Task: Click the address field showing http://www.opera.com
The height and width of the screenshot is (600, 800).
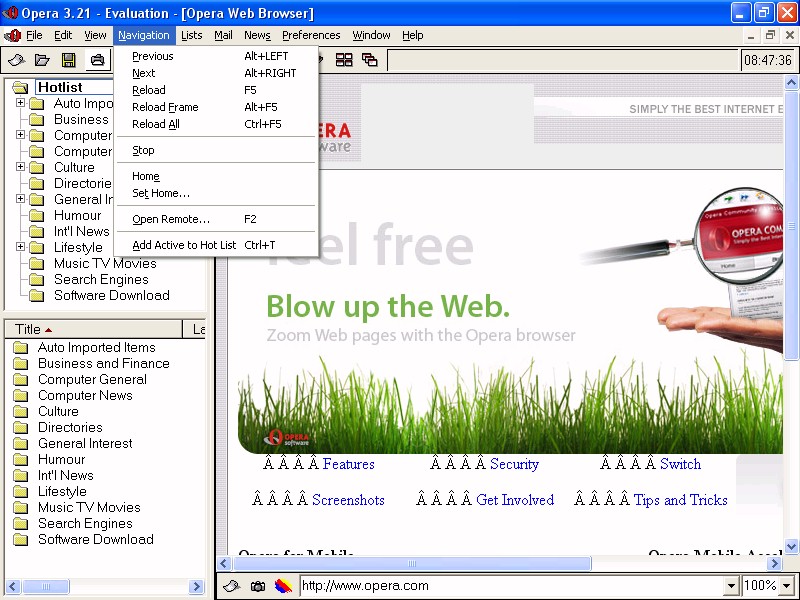Action: (x=512, y=586)
